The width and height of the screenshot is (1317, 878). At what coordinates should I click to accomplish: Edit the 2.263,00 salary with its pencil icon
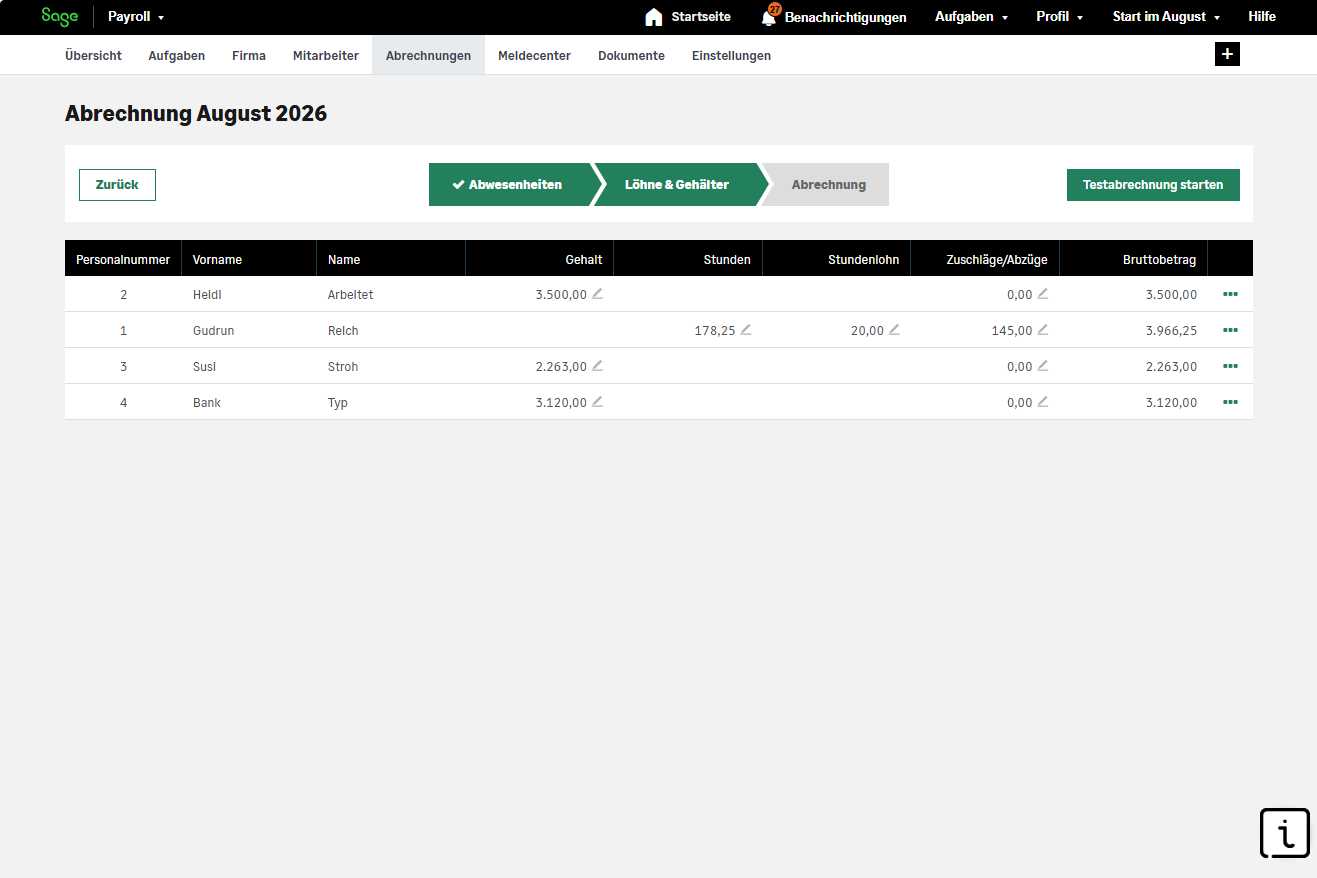coord(597,366)
